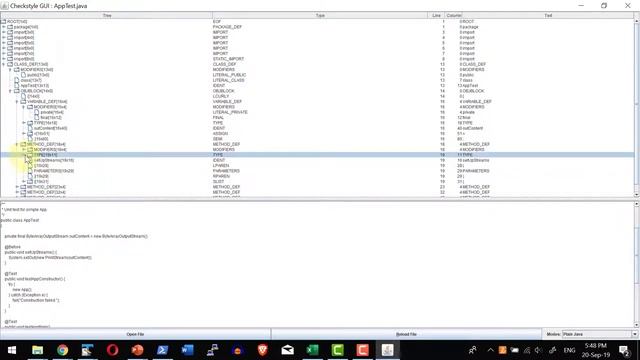Image resolution: width=640 pixels, height=360 pixels.
Task: Click the folder icon beside import[4x0]
Action: (x=10, y=38)
